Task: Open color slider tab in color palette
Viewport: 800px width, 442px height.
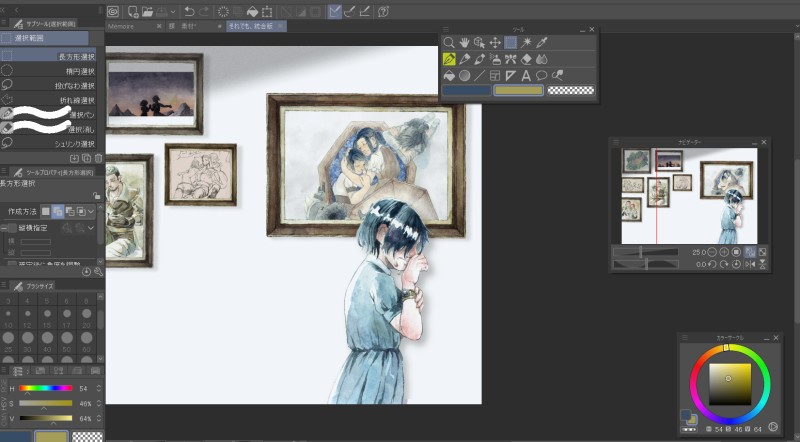Action: coord(17,371)
